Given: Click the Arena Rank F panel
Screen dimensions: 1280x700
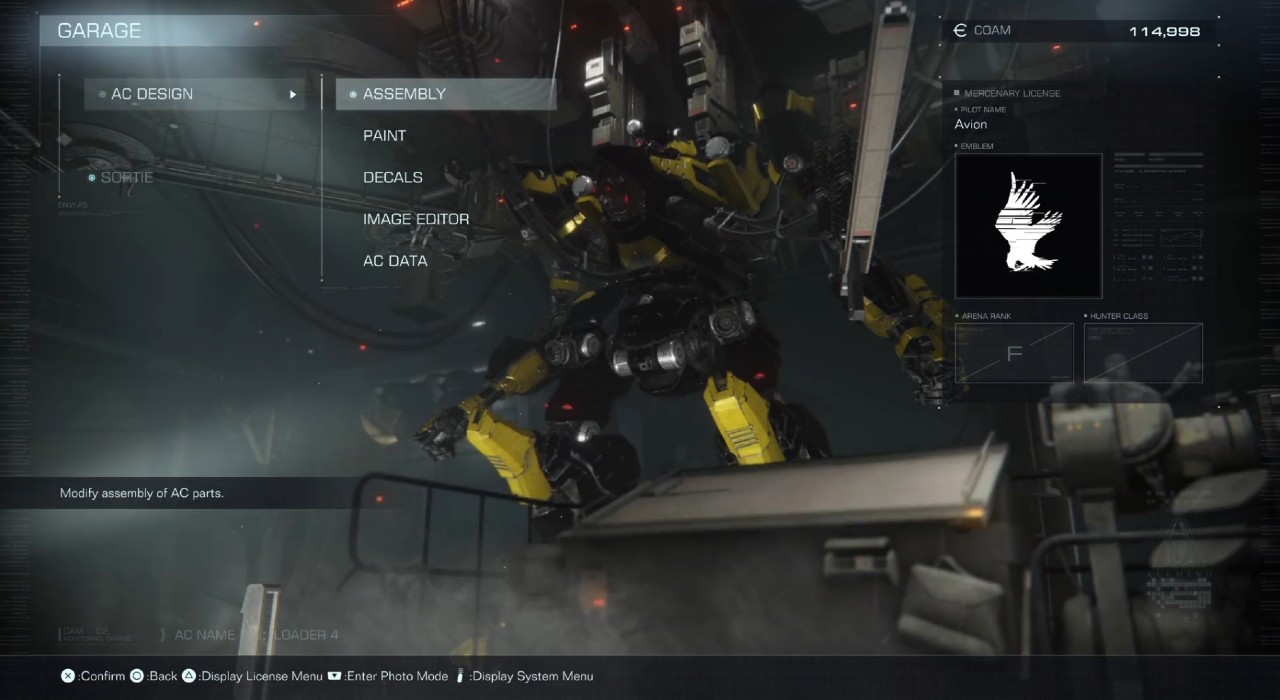Looking at the screenshot, I should [x=1014, y=352].
